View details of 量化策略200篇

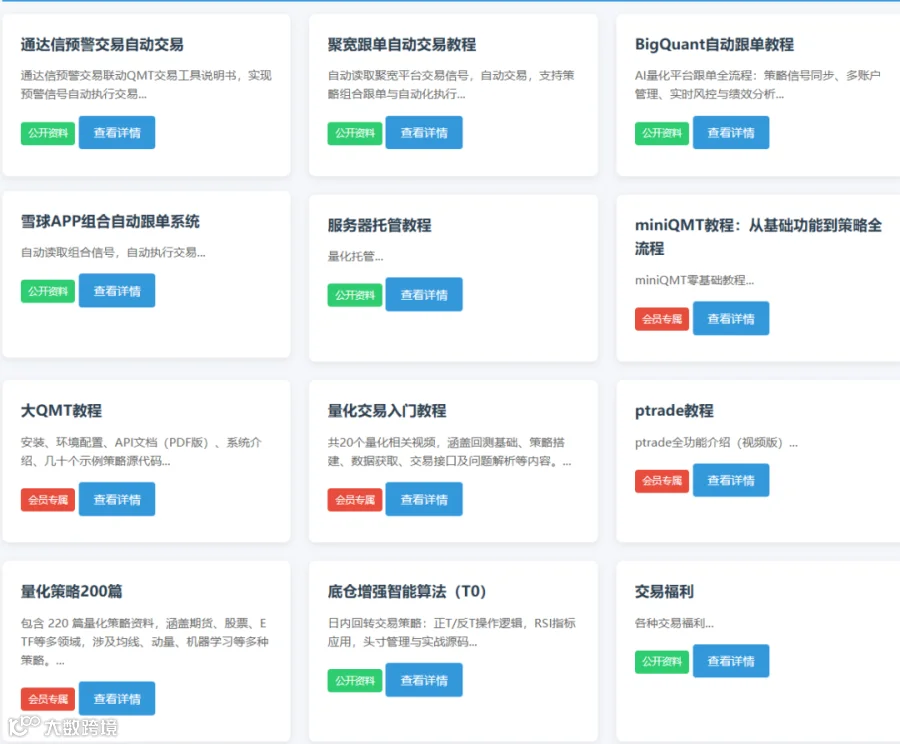(117, 699)
